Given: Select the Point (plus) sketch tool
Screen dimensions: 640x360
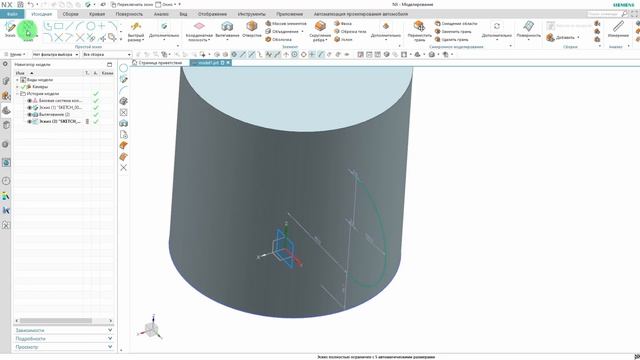Looking at the screenshot, I should [101, 26].
